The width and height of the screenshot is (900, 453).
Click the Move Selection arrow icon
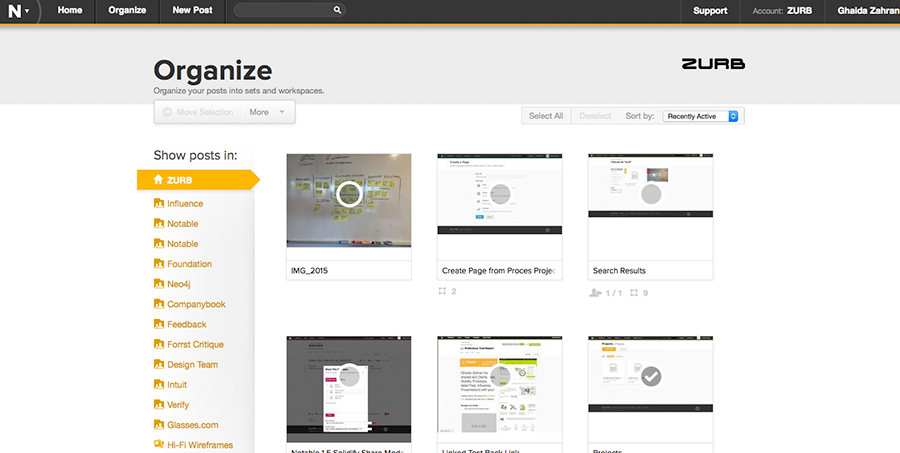point(167,112)
